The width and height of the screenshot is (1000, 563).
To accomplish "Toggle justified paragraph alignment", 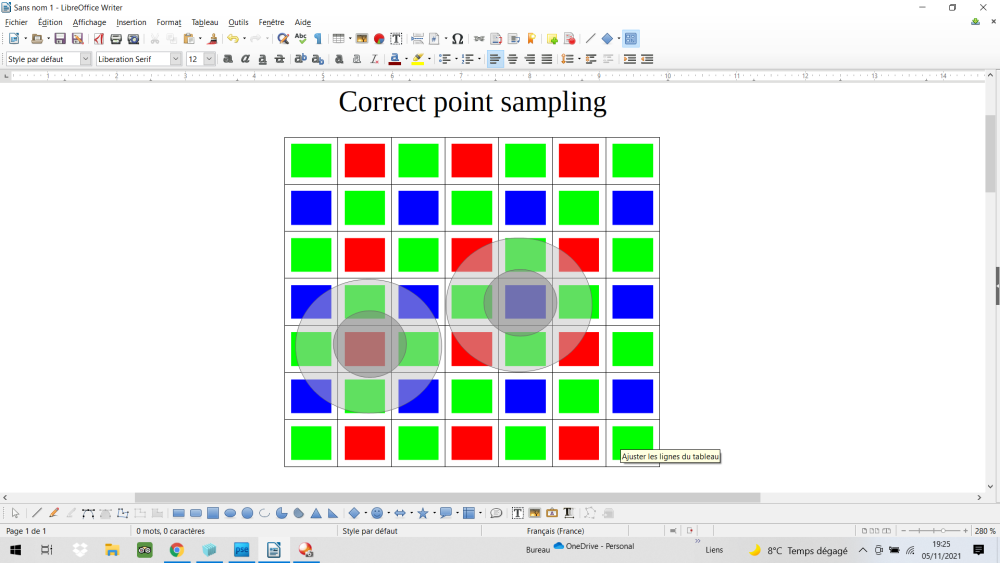I will tap(546, 59).
